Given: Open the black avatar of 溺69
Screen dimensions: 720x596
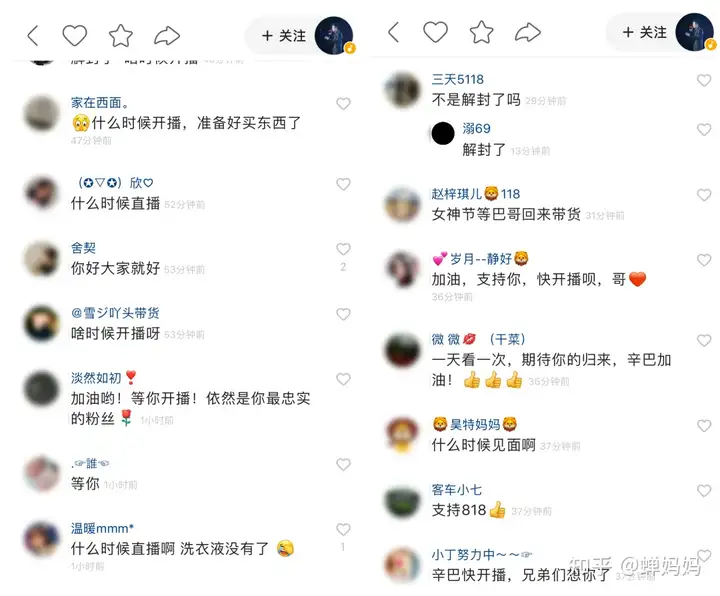Looking at the screenshot, I should tap(443, 134).
